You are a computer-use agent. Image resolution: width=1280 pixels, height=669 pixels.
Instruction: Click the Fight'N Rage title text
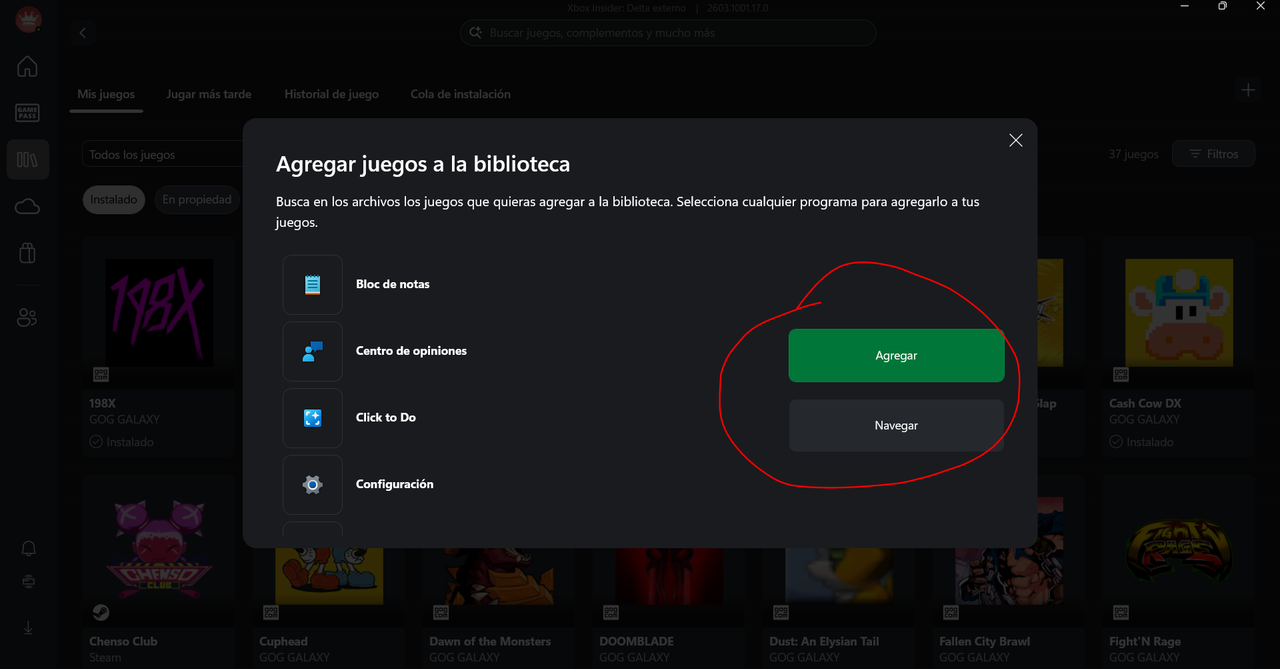pos(1145,642)
